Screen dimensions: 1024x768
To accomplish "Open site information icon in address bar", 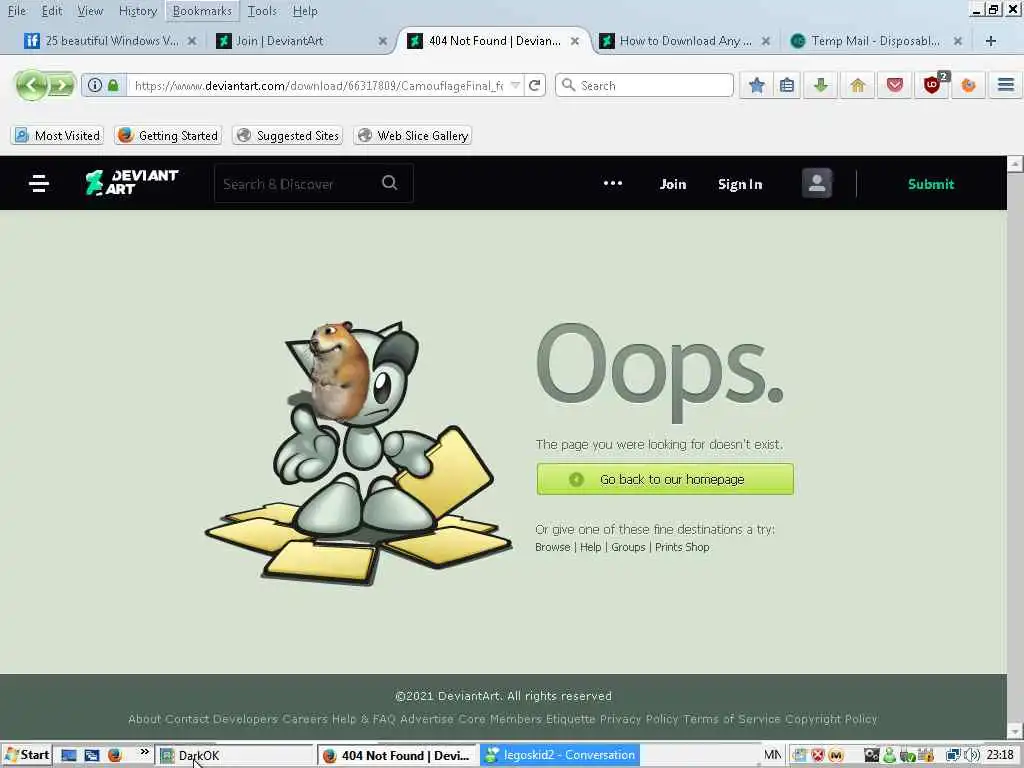I will pyautogui.click(x=95, y=85).
